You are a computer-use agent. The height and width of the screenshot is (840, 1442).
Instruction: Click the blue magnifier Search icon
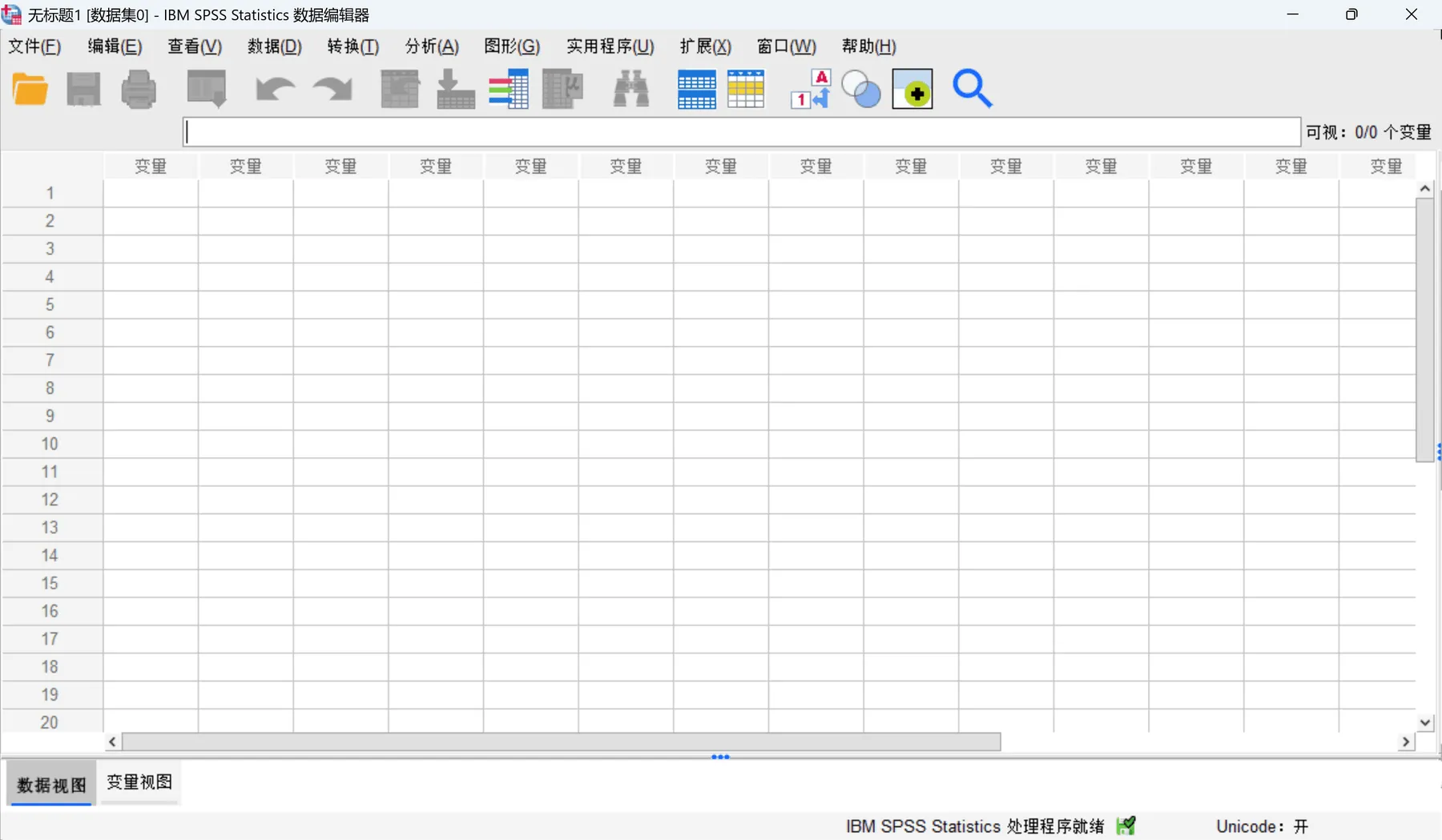coord(973,89)
